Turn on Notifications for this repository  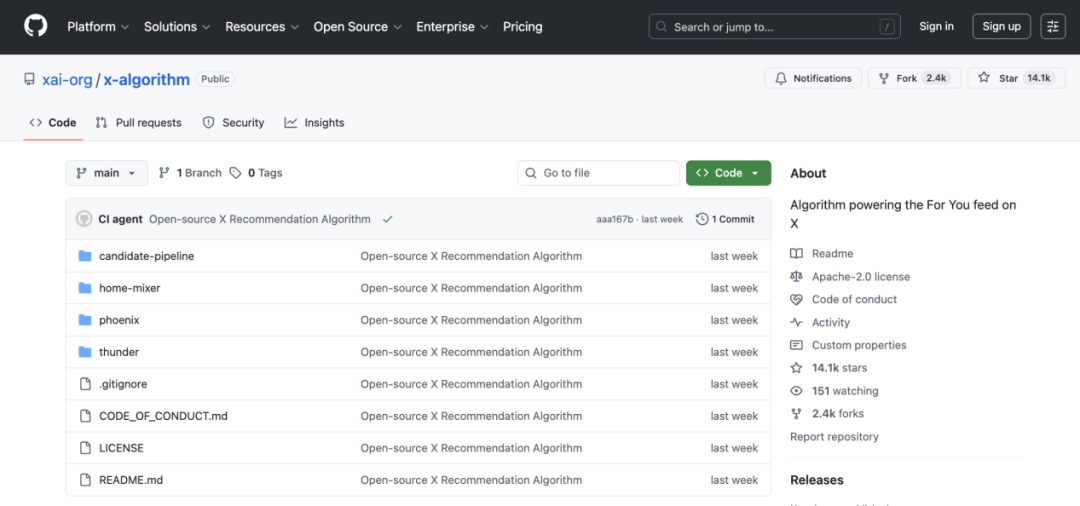[x=813, y=78]
